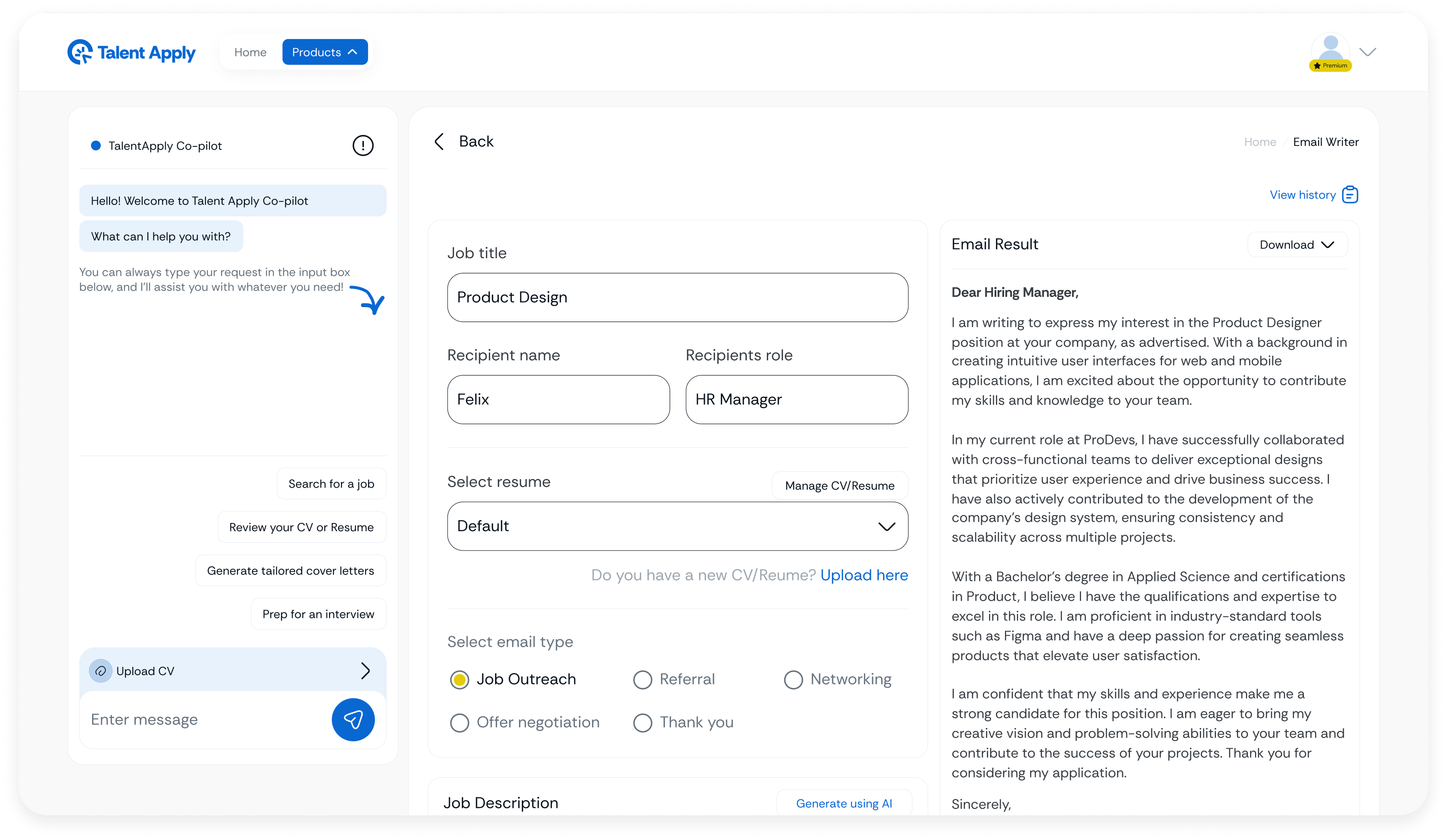Select the Networking email type
This screenshot has width=1447, height=840.
pos(793,679)
